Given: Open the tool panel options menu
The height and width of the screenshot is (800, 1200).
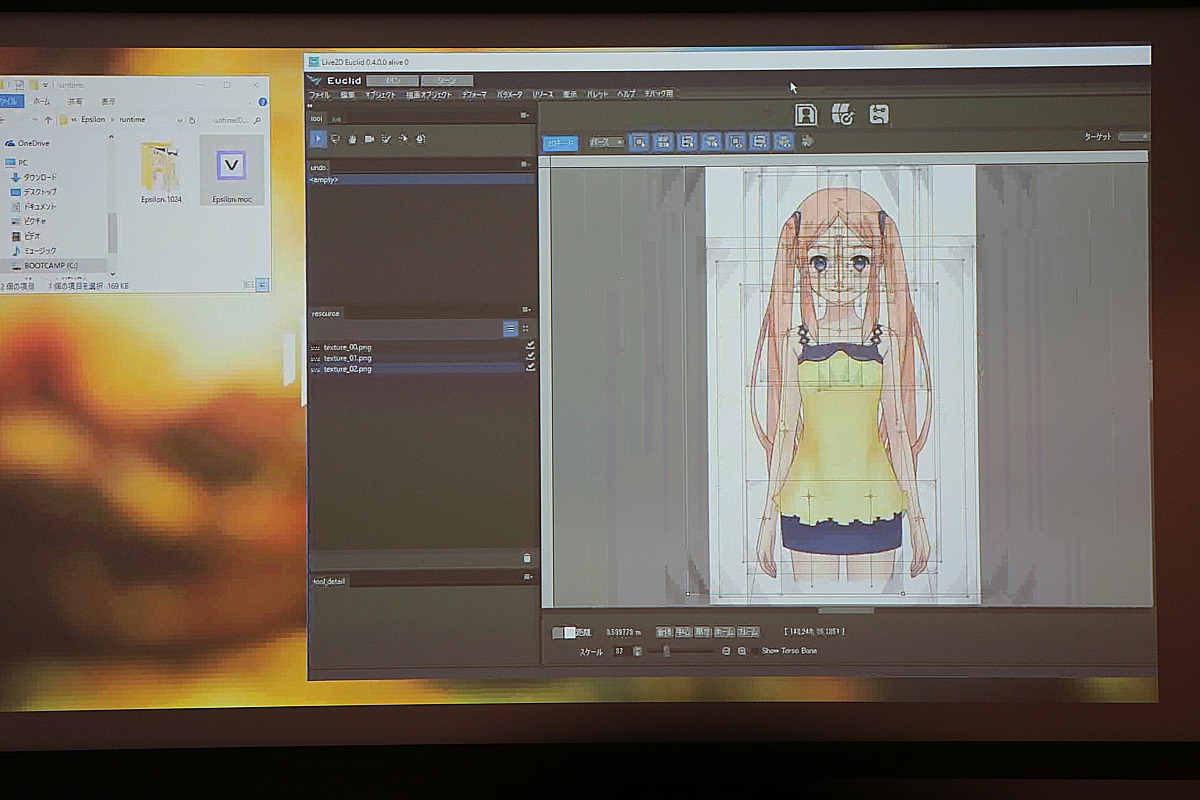Looking at the screenshot, I should pos(525,116).
